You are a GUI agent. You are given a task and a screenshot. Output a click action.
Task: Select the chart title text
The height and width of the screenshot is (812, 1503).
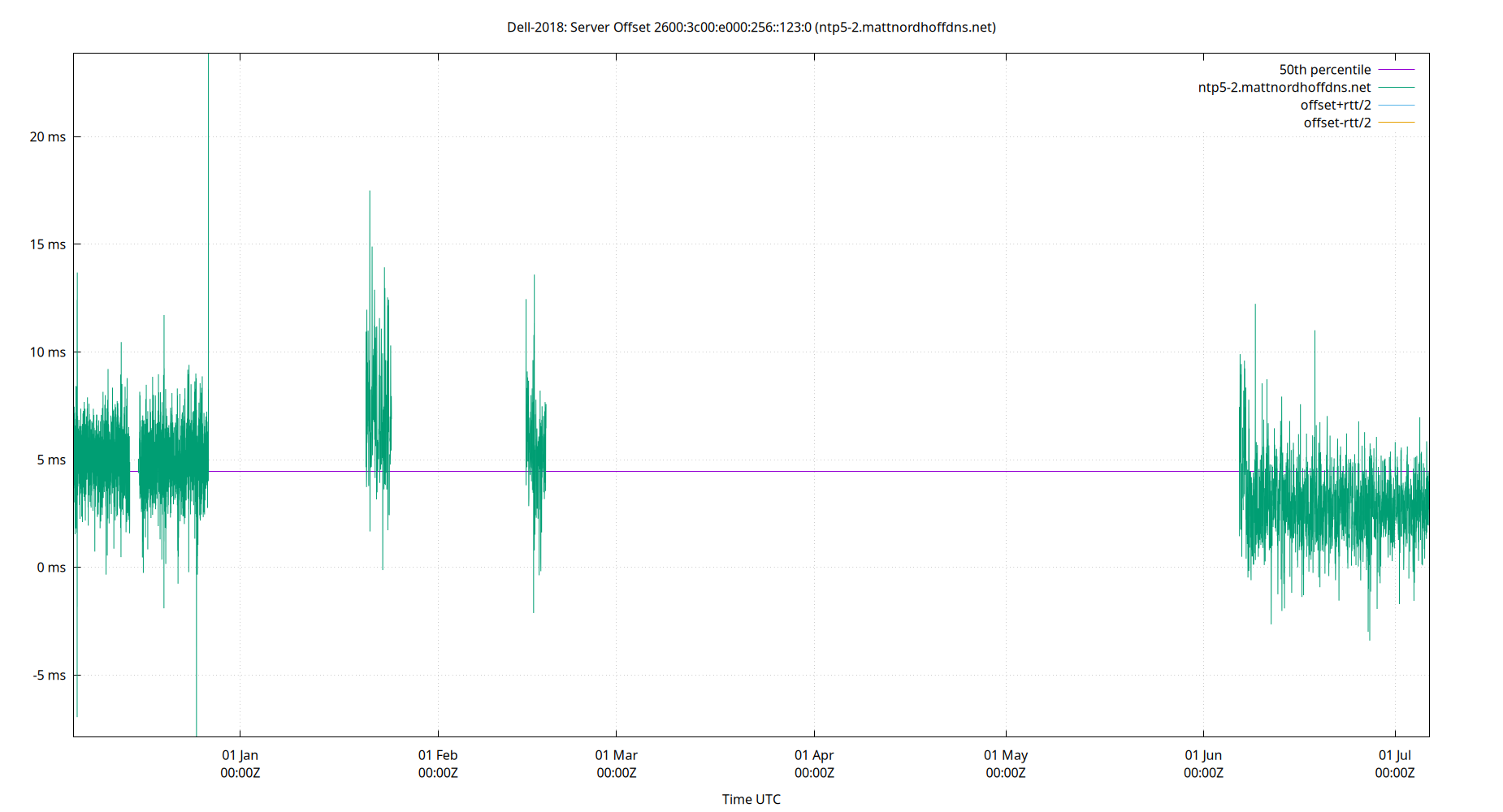(x=751, y=27)
